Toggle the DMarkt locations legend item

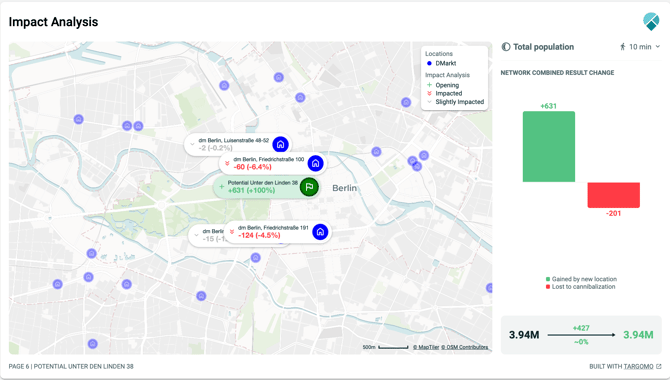pyautogui.click(x=441, y=63)
